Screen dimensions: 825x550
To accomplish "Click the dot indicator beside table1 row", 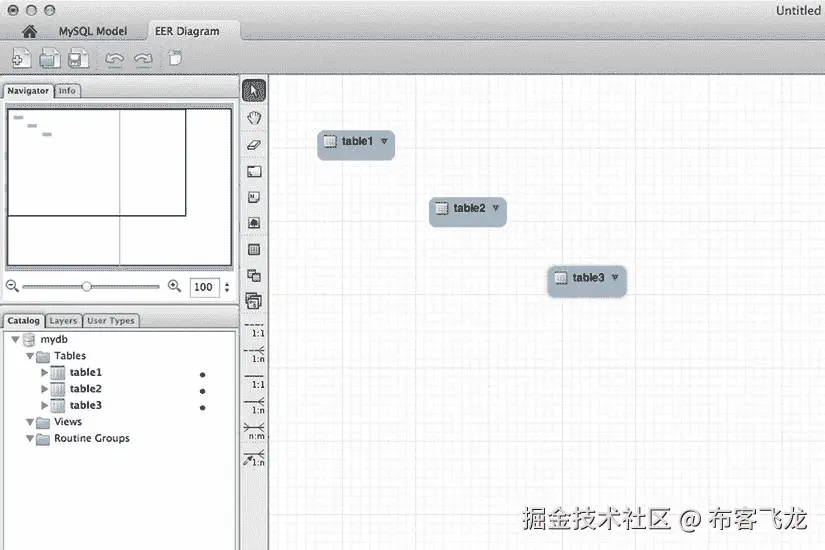I will tap(203, 375).
